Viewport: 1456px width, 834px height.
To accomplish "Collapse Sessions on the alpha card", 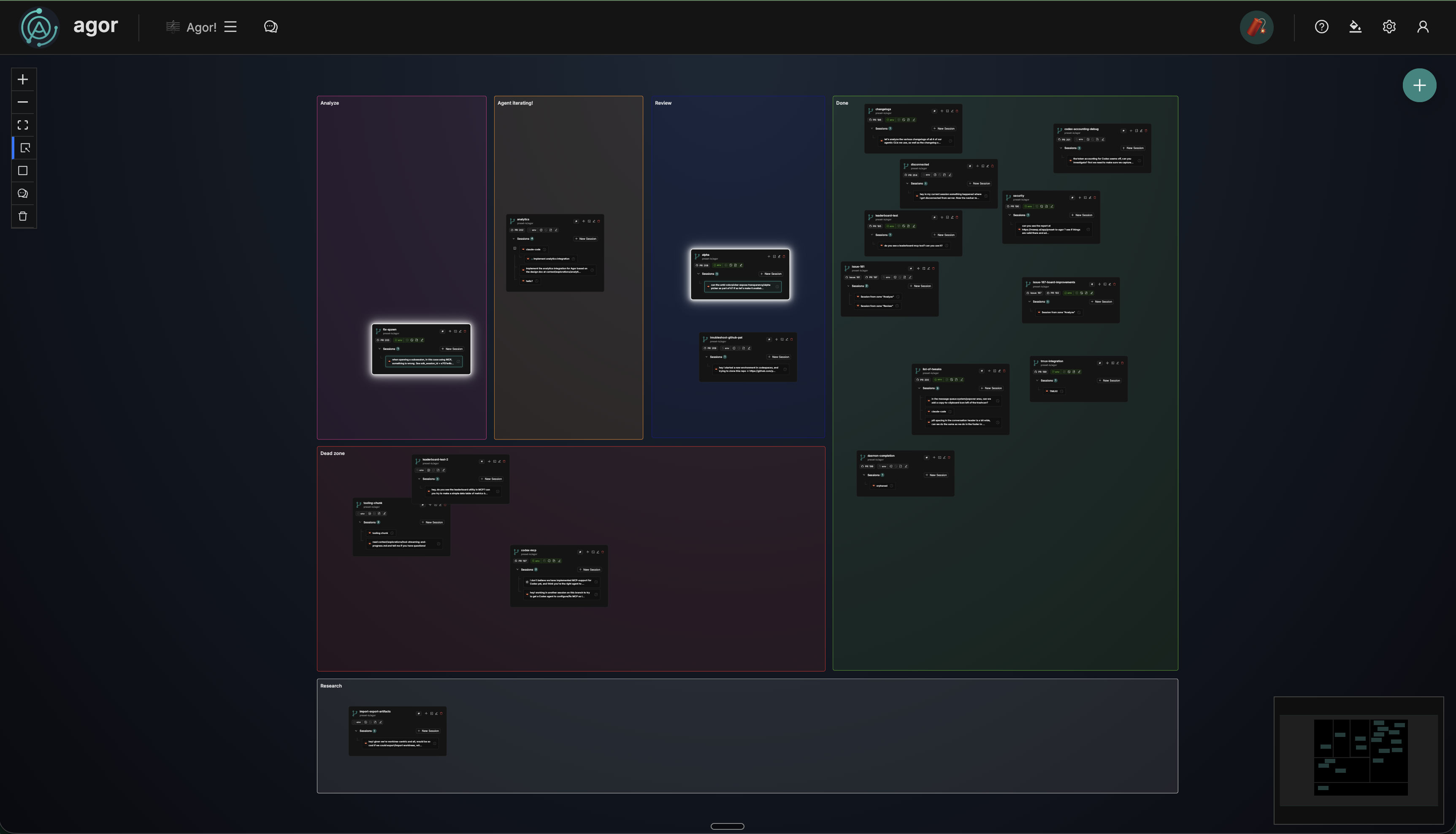I will point(699,274).
